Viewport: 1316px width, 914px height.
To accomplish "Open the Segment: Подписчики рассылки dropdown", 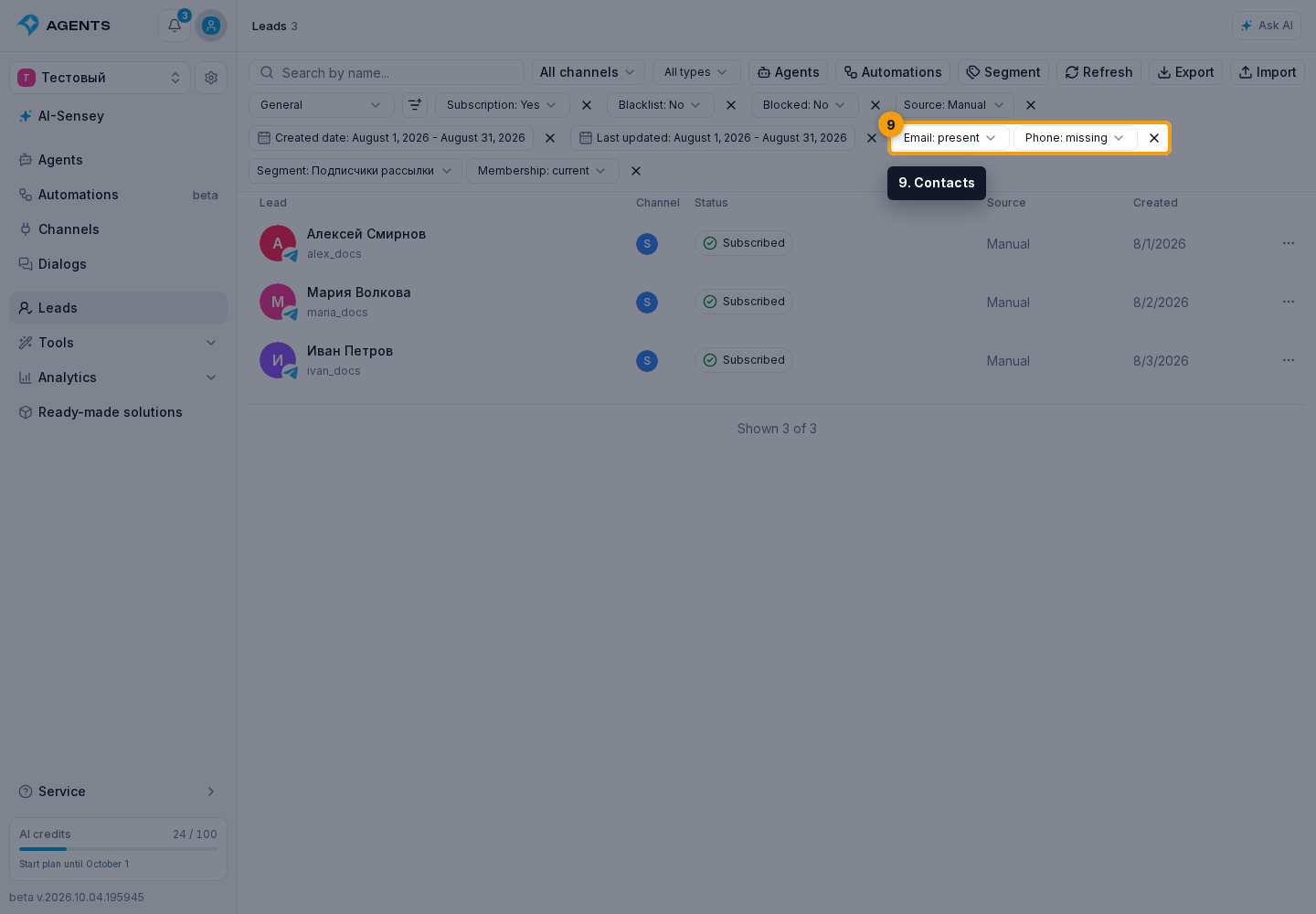I will coord(355,171).
